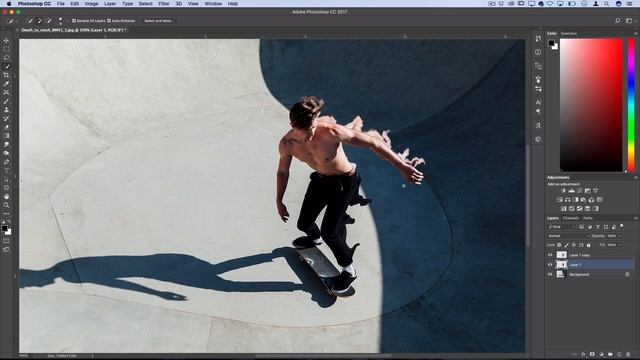The width and height of the screenshot is (640, 360).
Task: Open the layer filter Kind dropdown
Action: coord(561,227)
